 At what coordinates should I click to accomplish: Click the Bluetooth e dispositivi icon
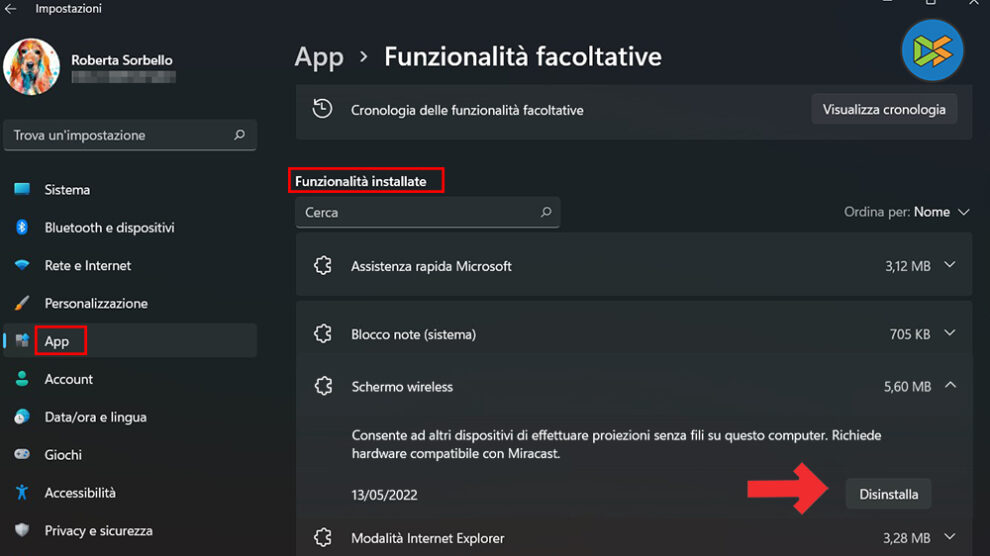point(22,228)
